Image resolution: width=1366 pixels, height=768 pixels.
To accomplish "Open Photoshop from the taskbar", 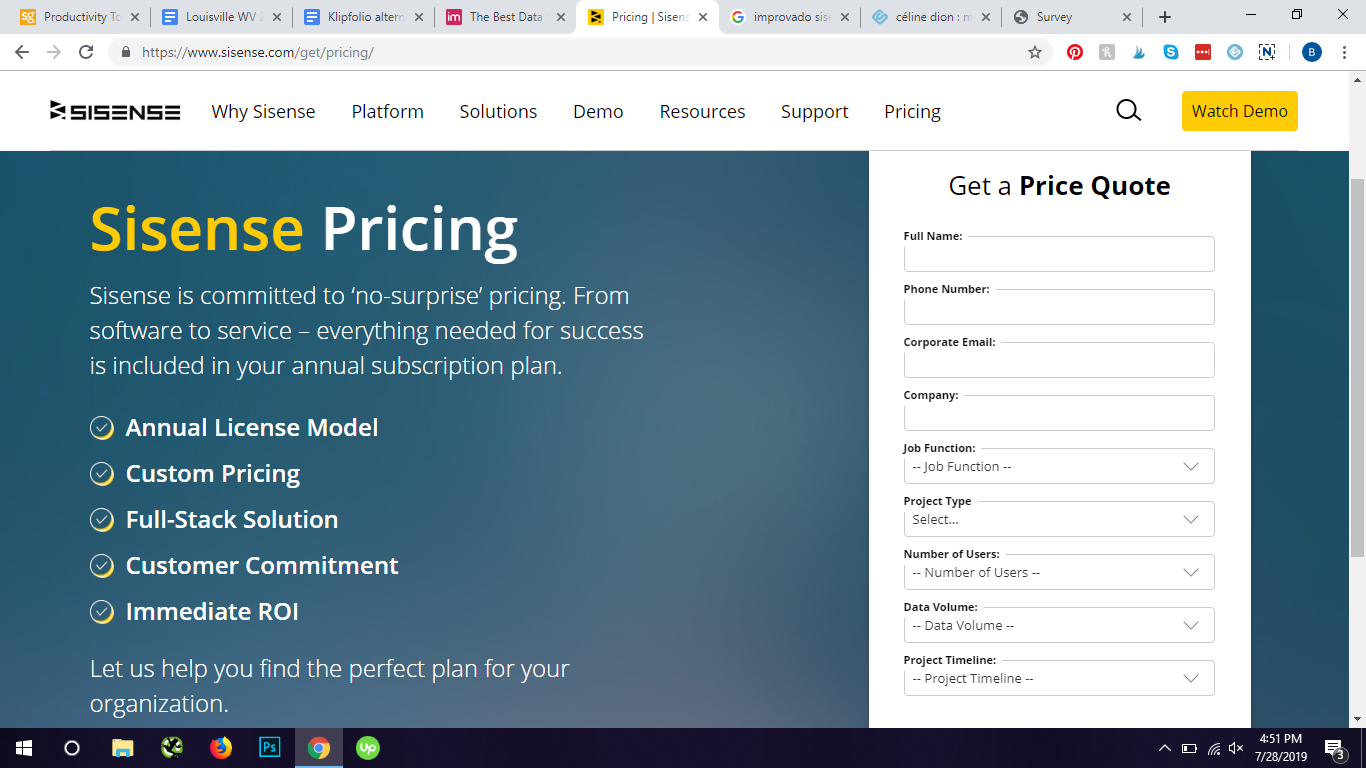I will point(269,747).
